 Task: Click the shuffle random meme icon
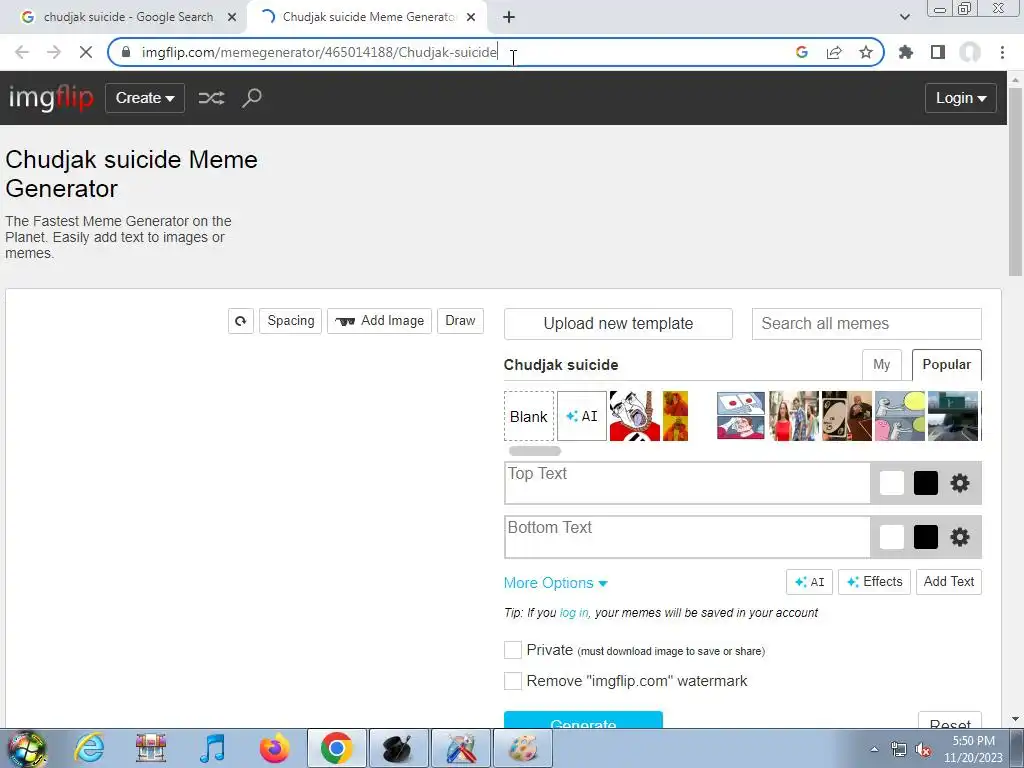point(212,98)
